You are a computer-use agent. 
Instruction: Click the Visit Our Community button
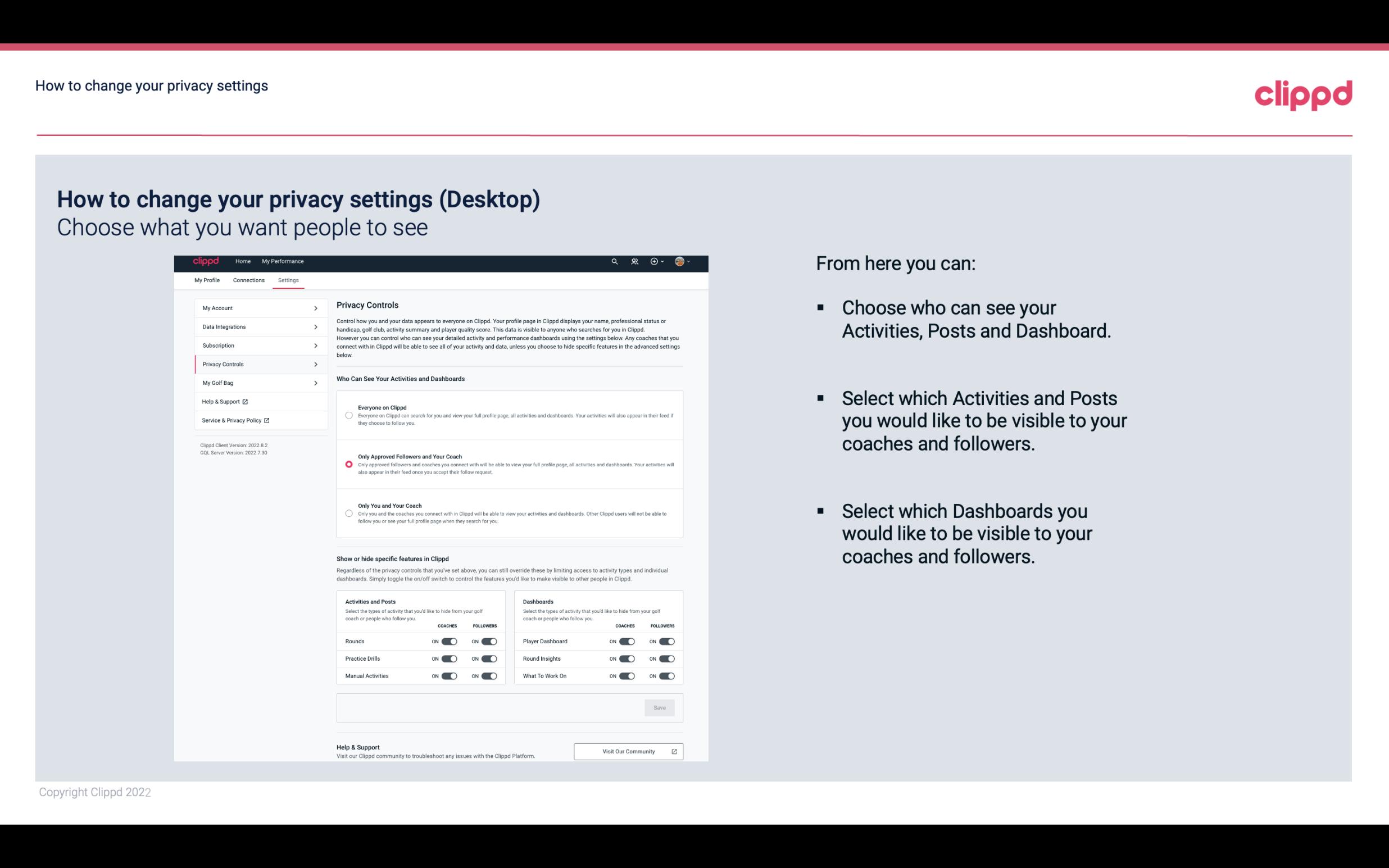pyautogui.click(x=628, y=751)
